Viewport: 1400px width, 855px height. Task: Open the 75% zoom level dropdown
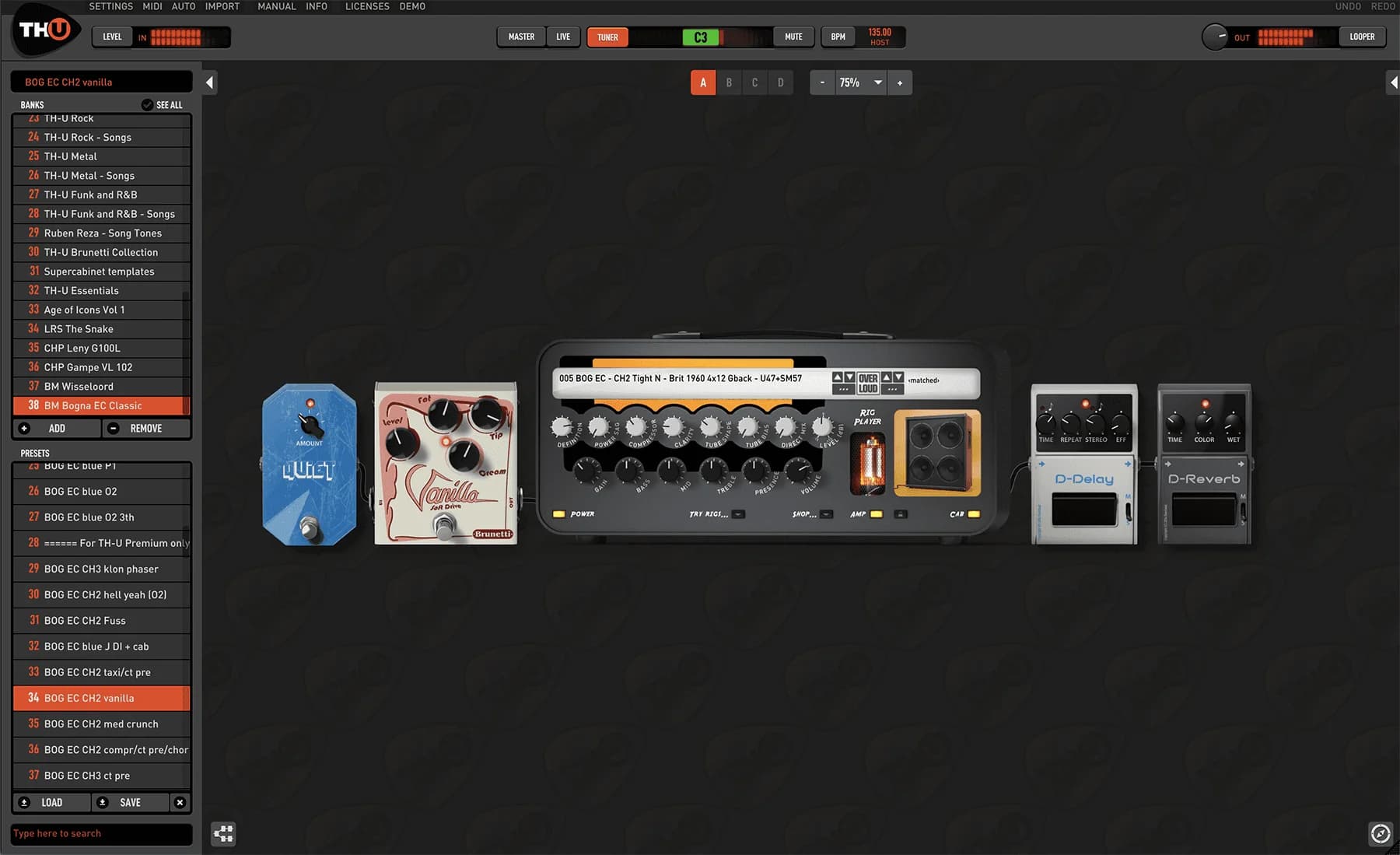(x=877, y=82)
